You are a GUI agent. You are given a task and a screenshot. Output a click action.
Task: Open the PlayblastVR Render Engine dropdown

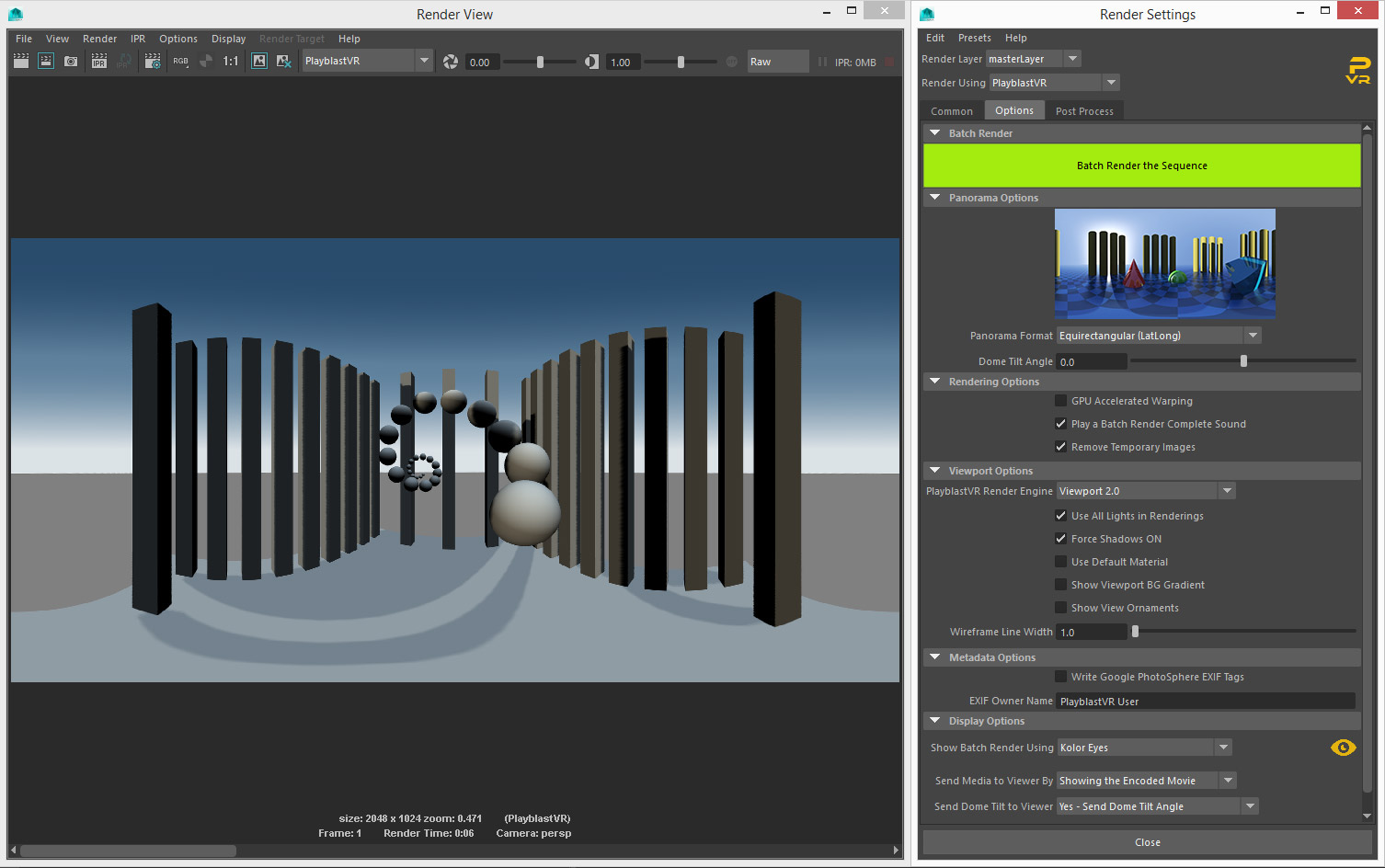click(1146, 491)
